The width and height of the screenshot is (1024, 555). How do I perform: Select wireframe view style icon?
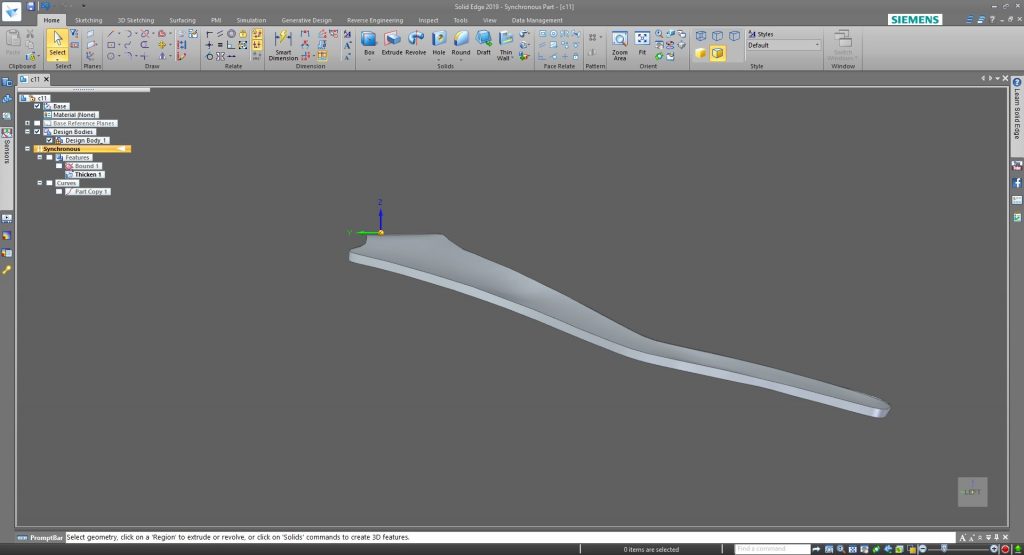701,36
